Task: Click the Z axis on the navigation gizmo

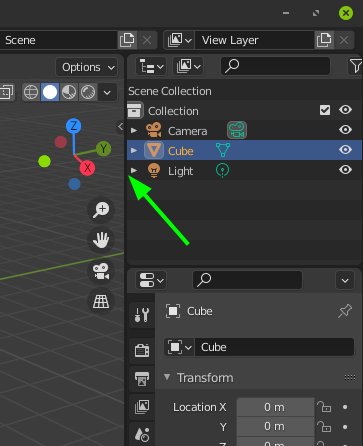Action: click(74, 126)
